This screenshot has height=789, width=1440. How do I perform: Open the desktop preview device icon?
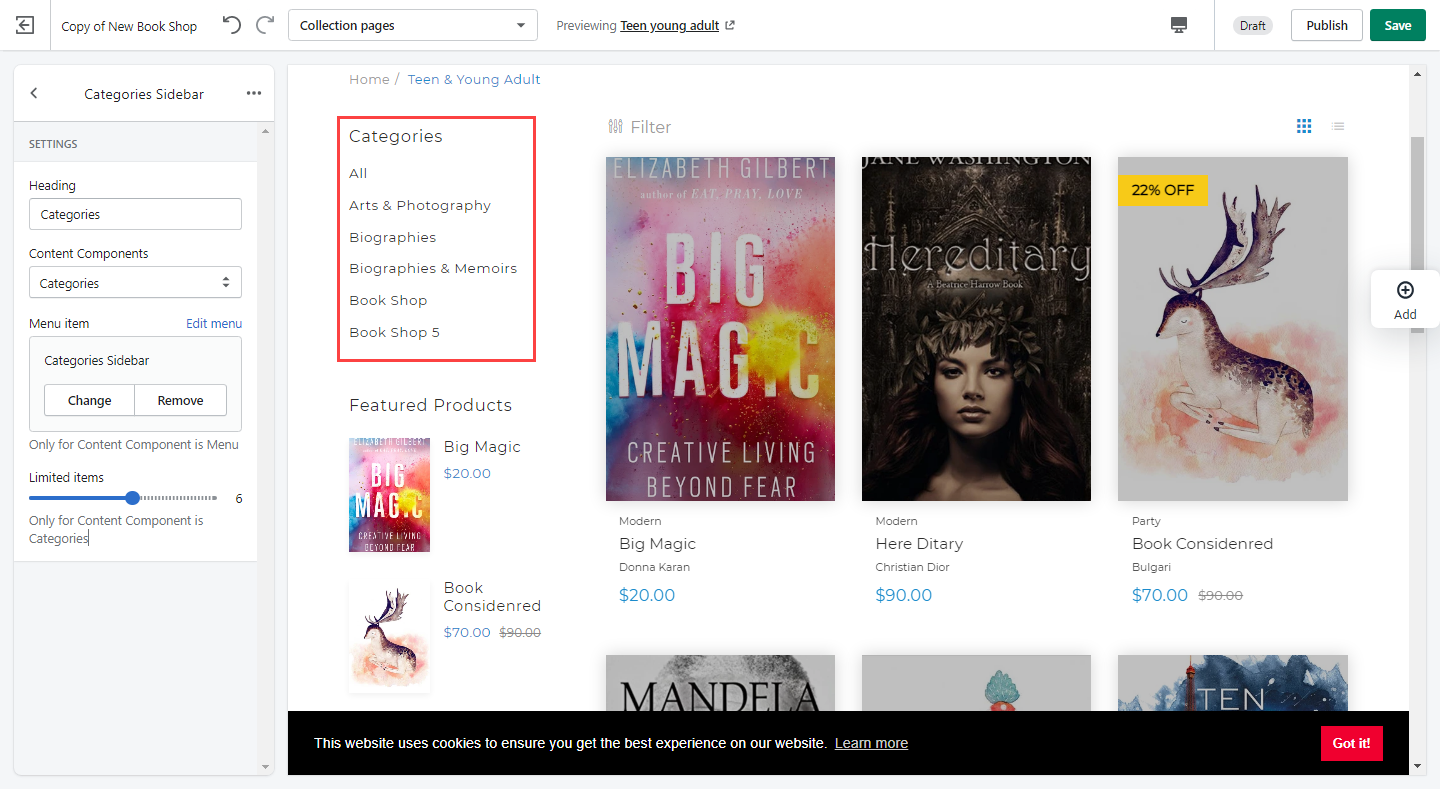(1179, 25)
